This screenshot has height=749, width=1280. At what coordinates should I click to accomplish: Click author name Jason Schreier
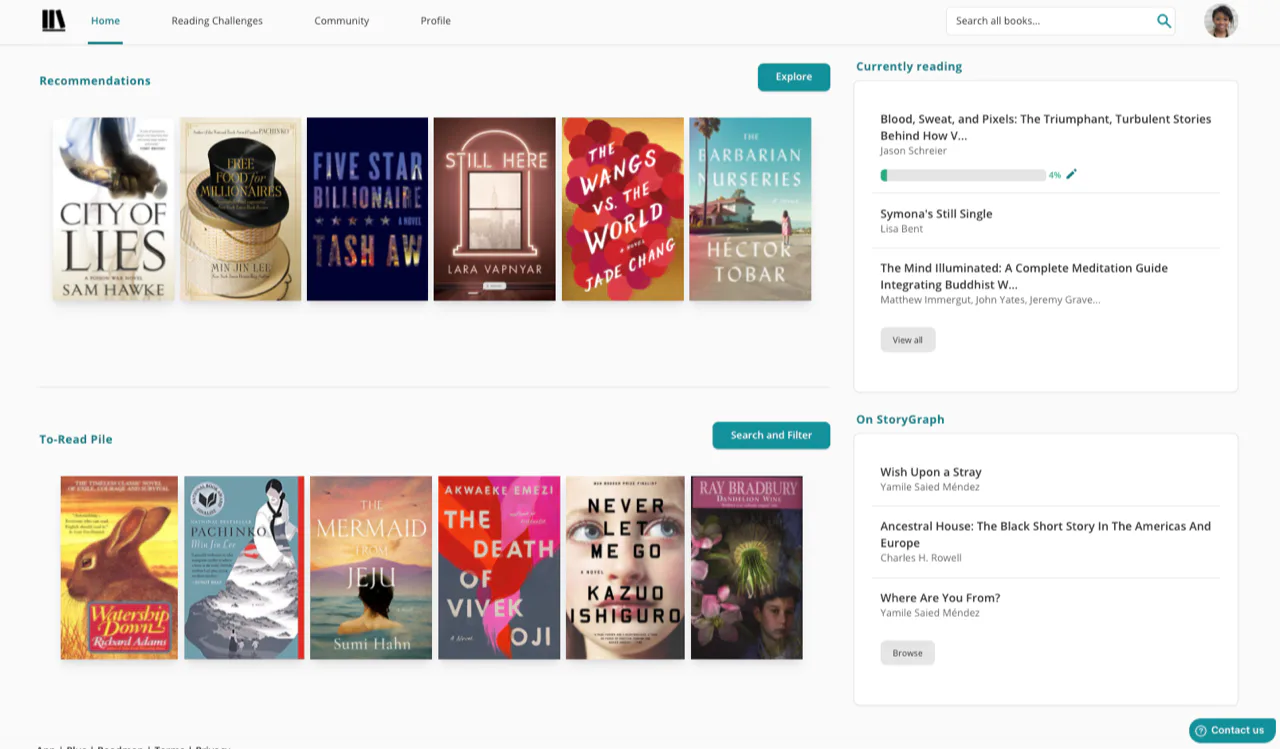[913, 151]
